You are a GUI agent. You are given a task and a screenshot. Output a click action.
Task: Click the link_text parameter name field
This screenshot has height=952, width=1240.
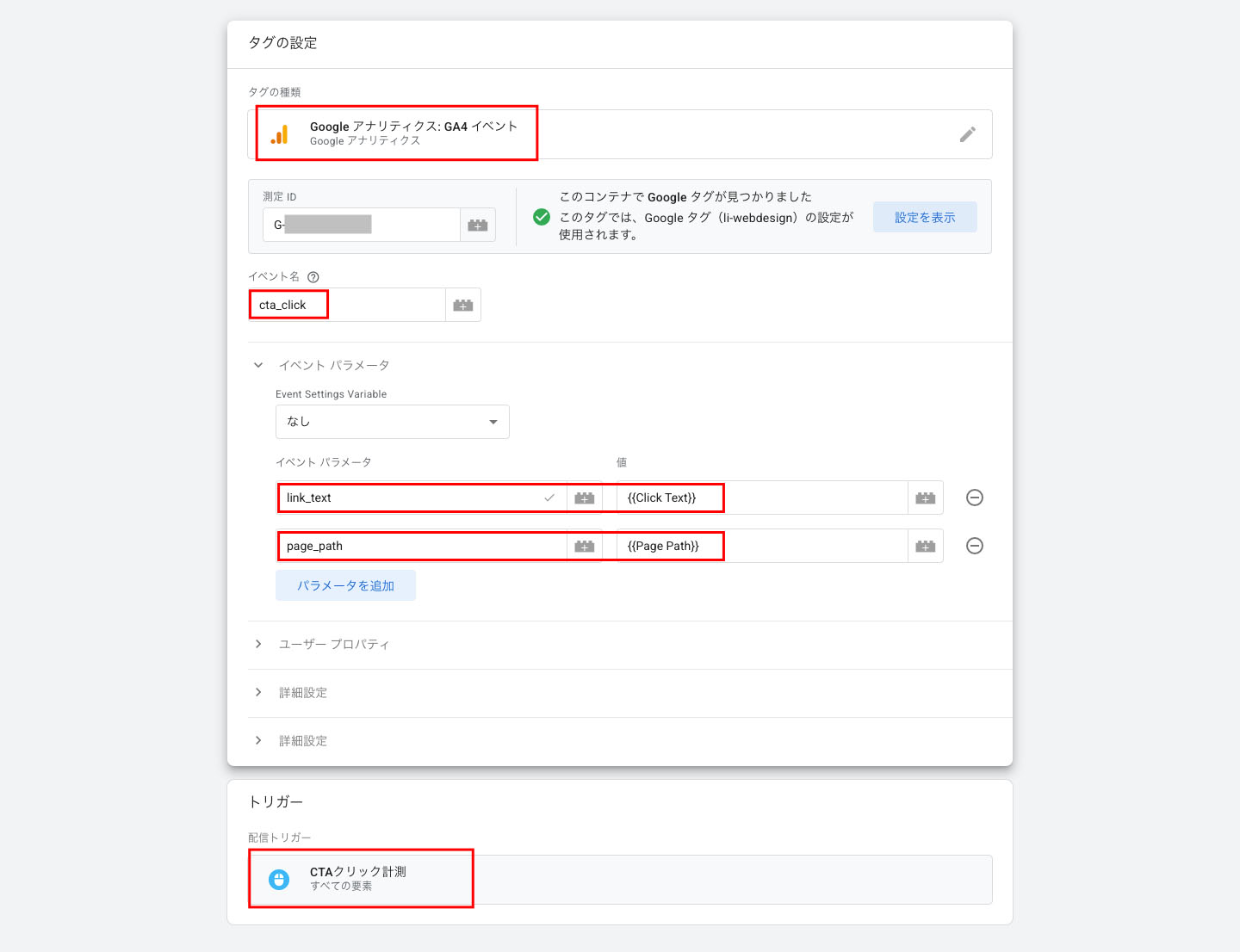coord(422,498)
